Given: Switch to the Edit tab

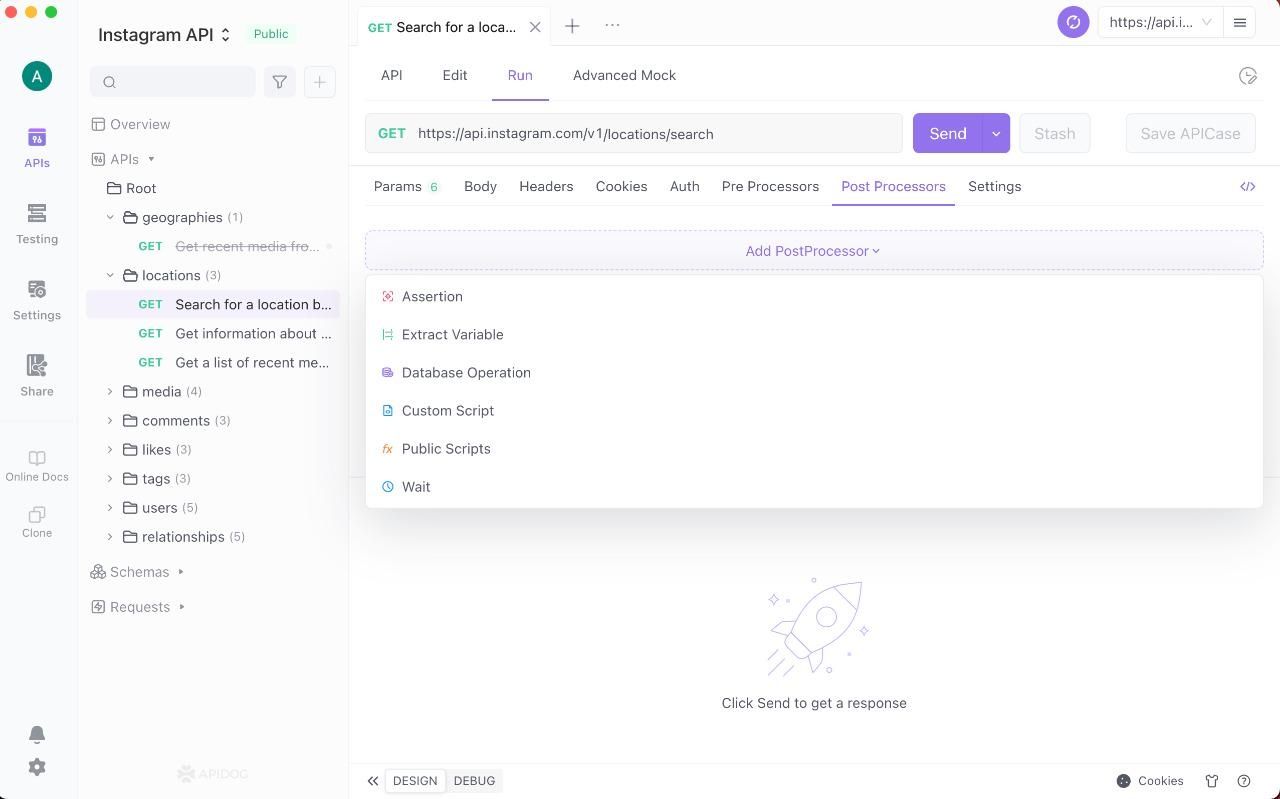Looking at the screenshot, I should tap(455, 75).
